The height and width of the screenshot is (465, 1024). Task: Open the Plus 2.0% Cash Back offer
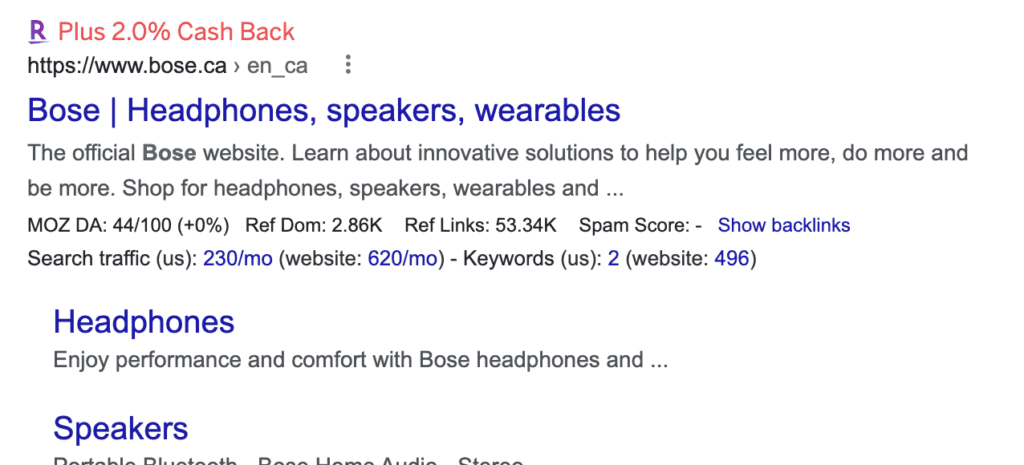click(176, 32)
